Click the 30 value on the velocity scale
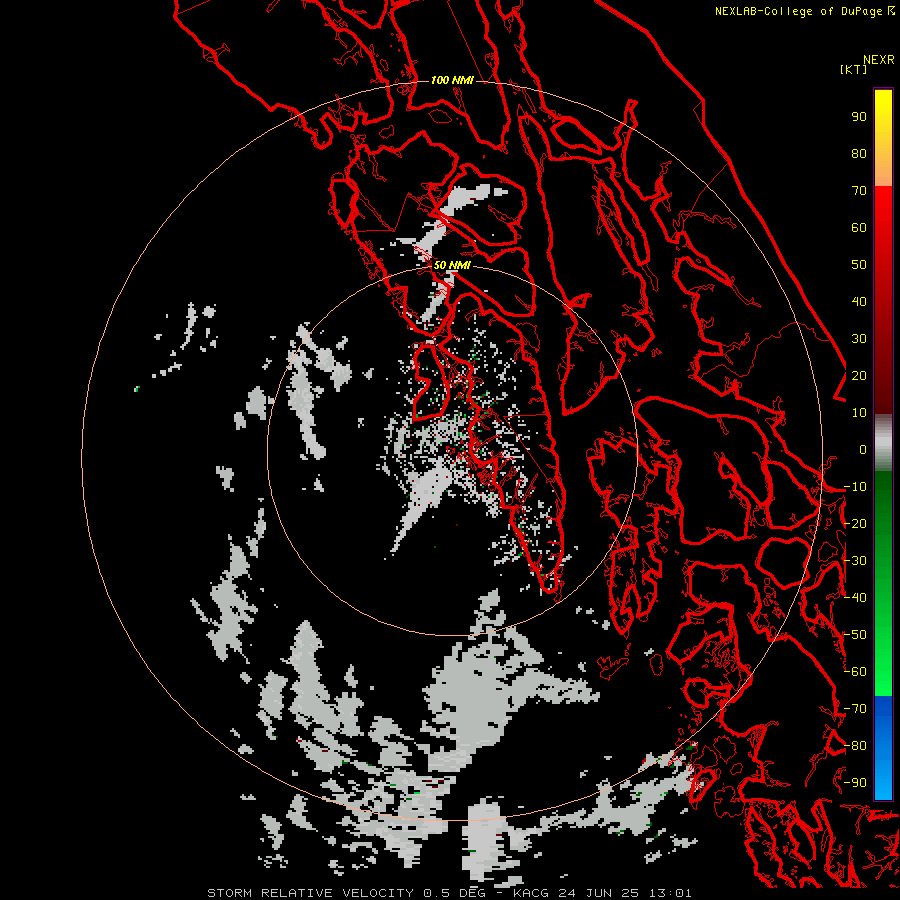This screenshot has width=900, height=900. [x=859, y=339]
